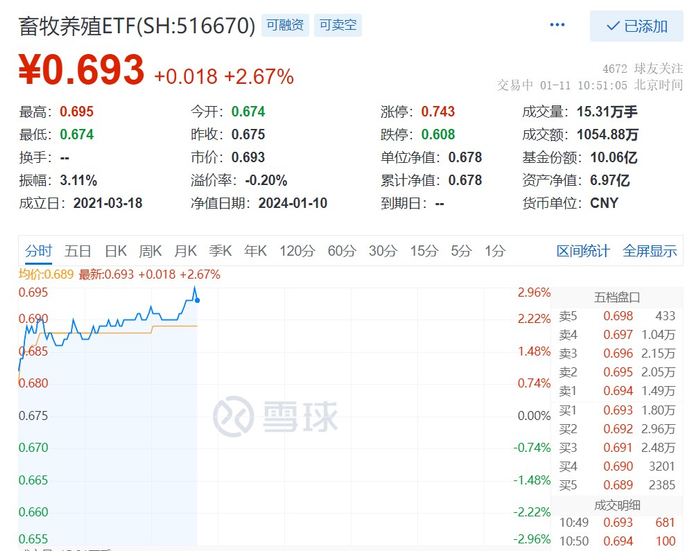Select the 卖1 row priced 0.694
The width and height of the screenshot is (700, 551).
617,391
